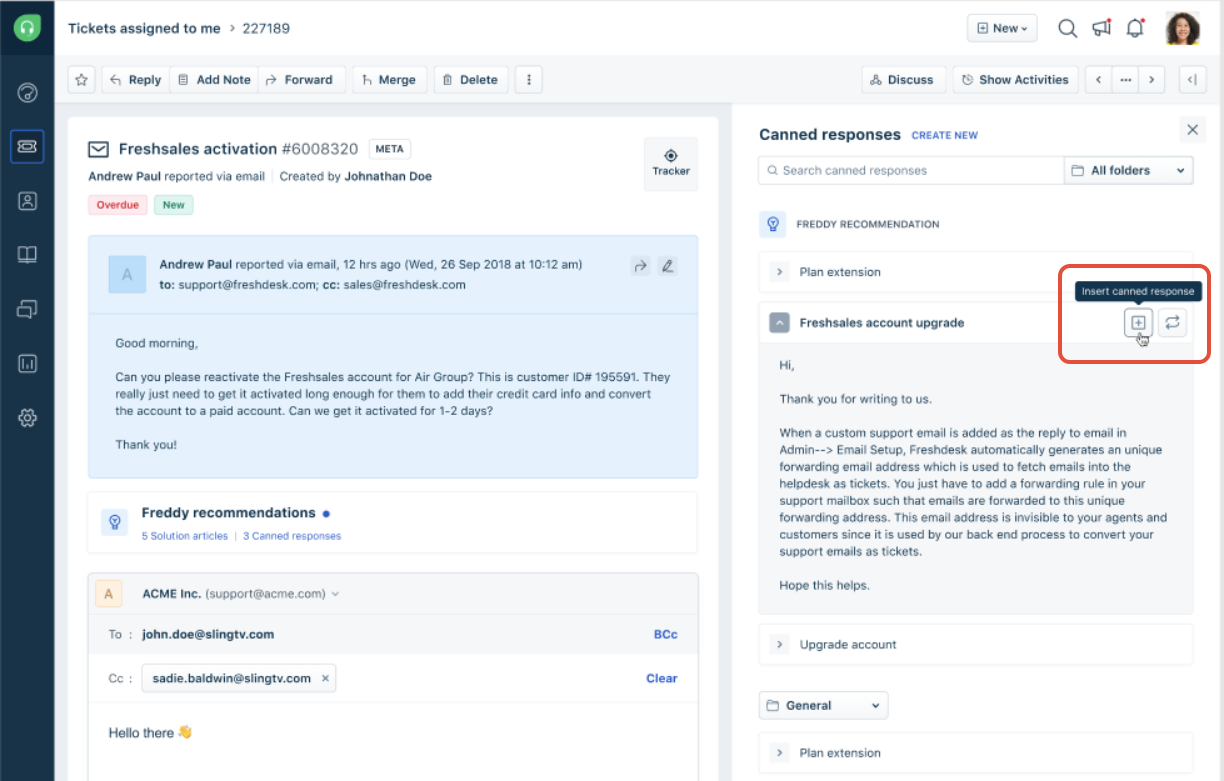The image size is (1224, 781).
Task: Open 5 Solution articles link
Action: [185, 536]
